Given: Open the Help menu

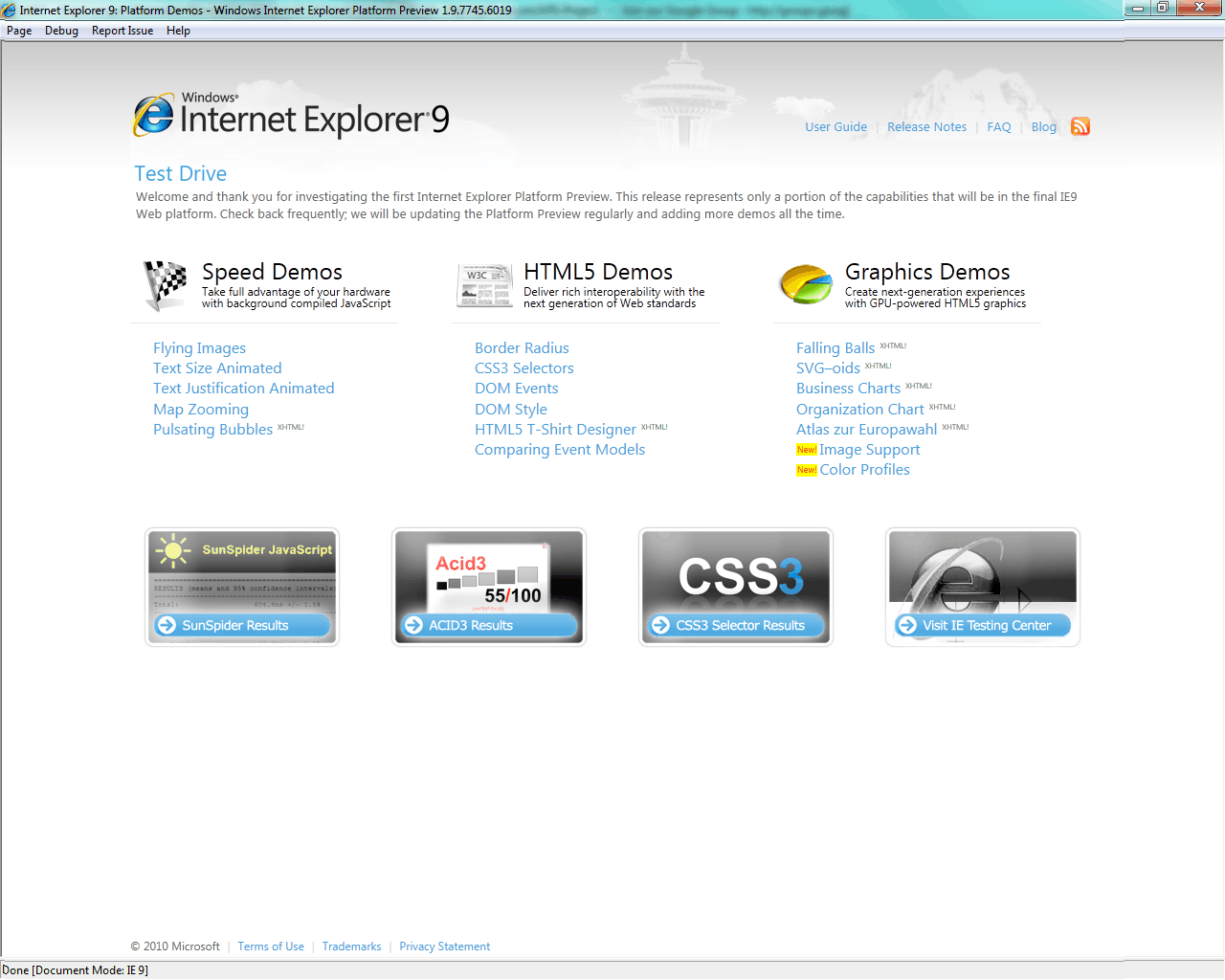Looking at the screenshot, I should [178, 31].
